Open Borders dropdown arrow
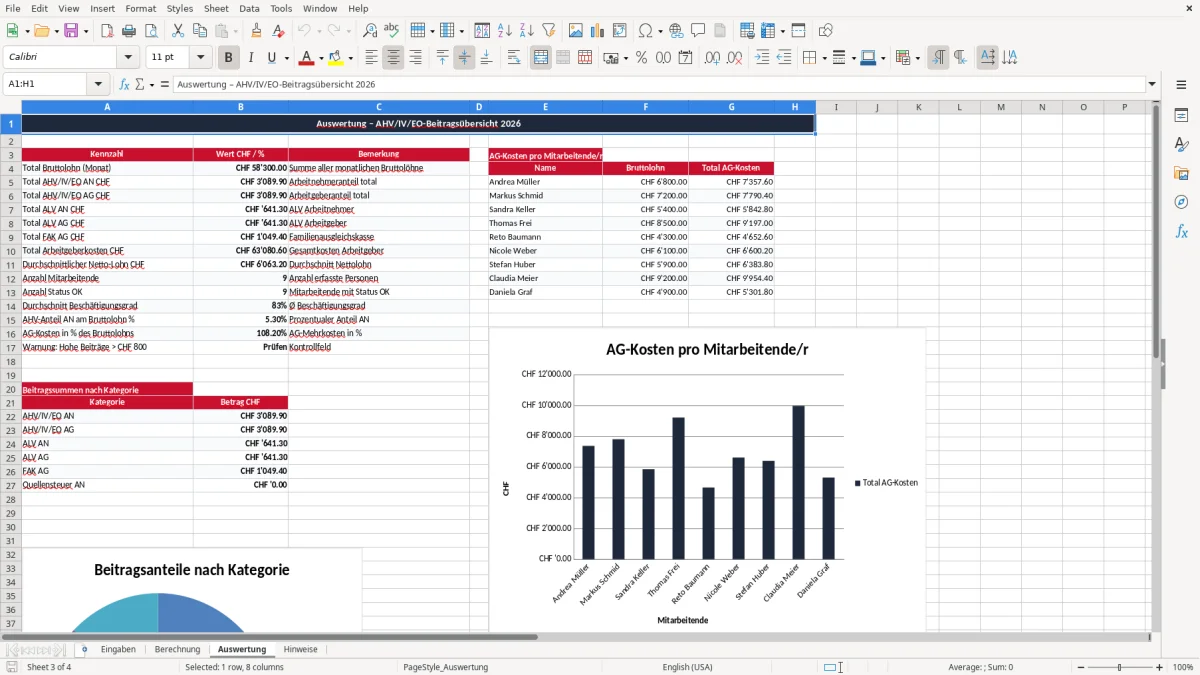This screenshot has width=1200, height=675. (x=823, y=58)
